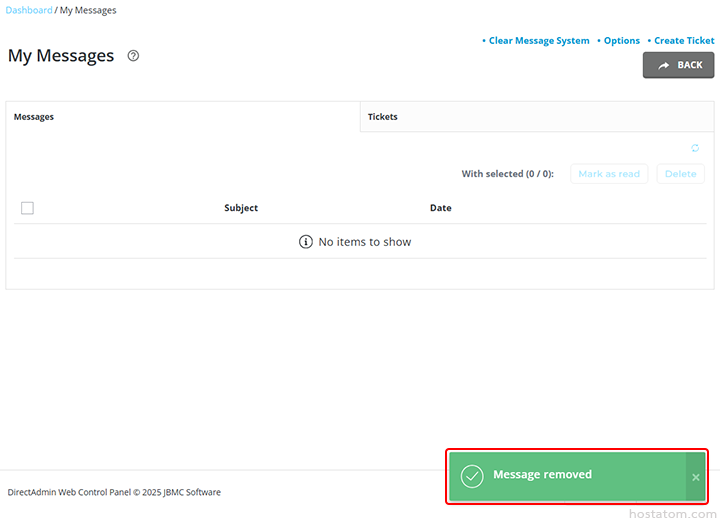
Task: Click the Mark as read button
Action: coord(609,174)
